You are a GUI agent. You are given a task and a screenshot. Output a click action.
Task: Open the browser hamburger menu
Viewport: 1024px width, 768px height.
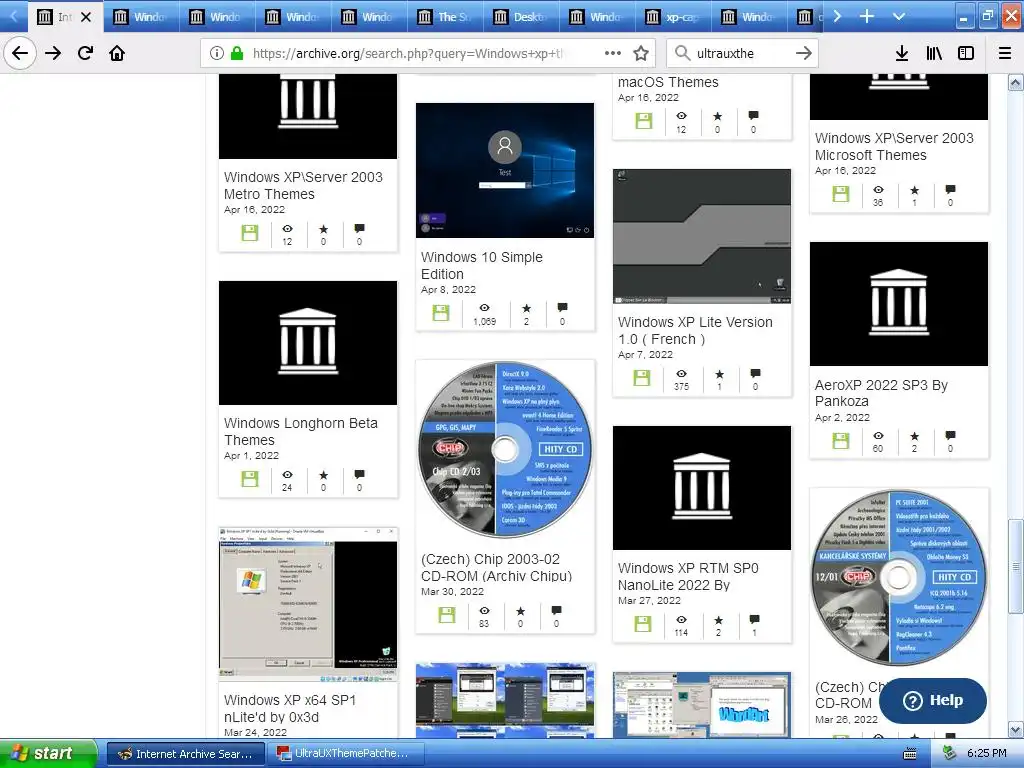tap(1005, 53)
